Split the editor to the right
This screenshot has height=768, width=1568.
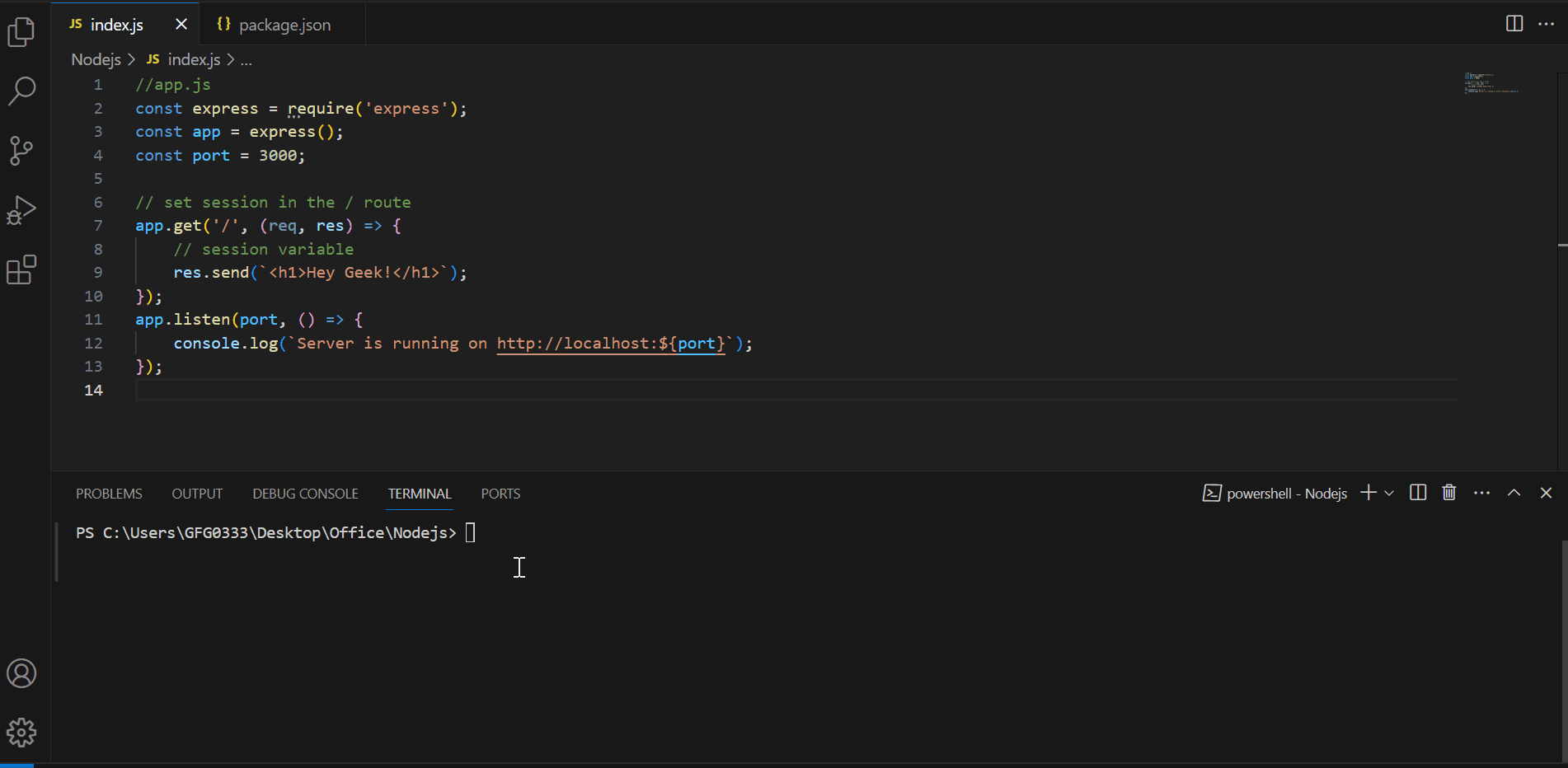pyautogui.click(x=1514, y=24)
